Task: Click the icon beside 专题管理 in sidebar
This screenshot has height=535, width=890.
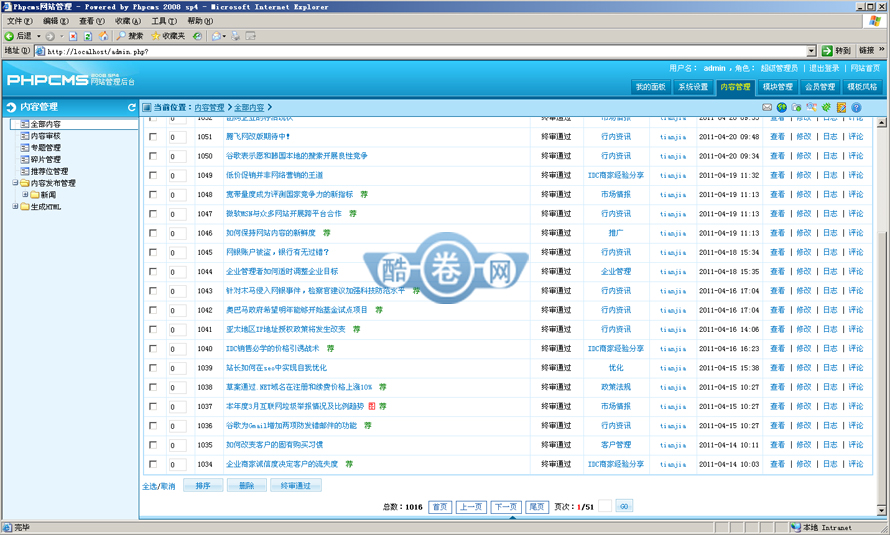Action: (24, 148)
